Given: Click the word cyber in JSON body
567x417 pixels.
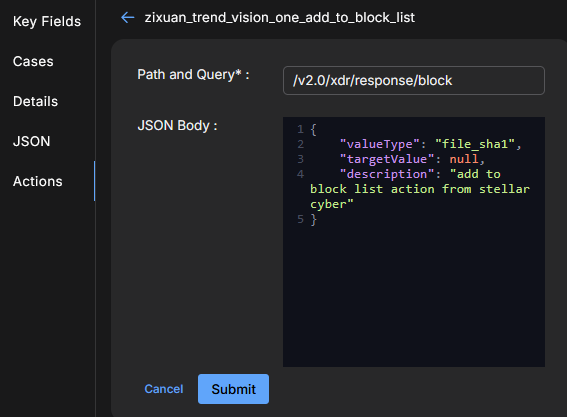Looking at the screenshot, I should tap(328, 204).
